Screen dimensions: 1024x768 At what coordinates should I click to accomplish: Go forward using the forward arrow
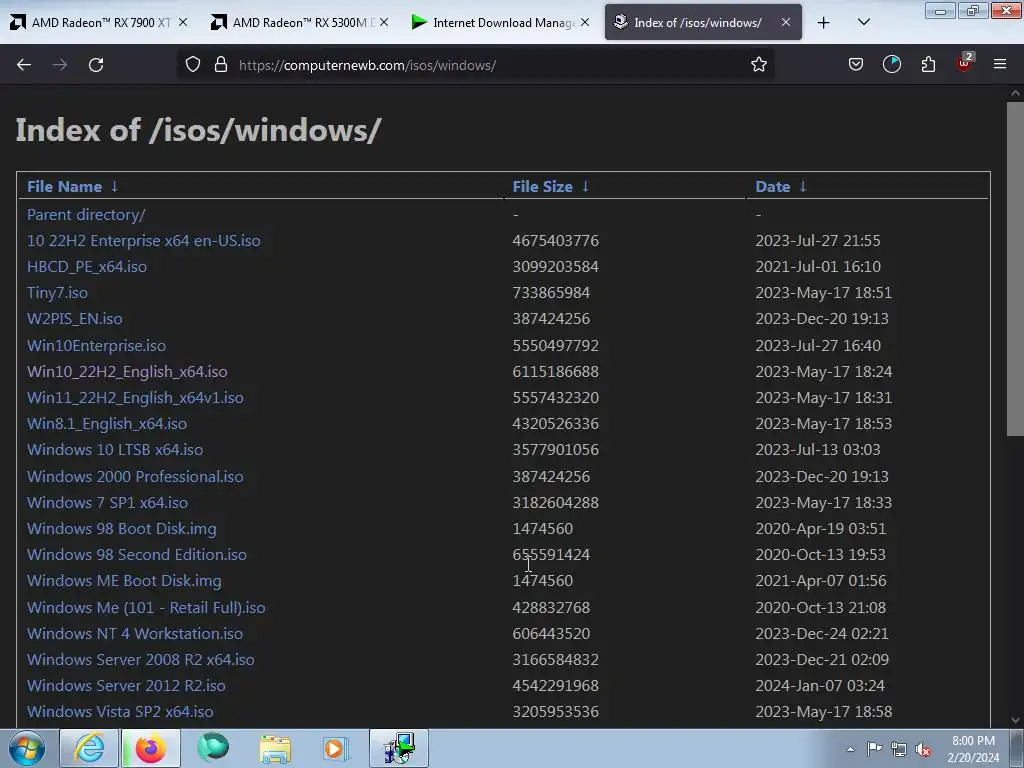(60, 65)
